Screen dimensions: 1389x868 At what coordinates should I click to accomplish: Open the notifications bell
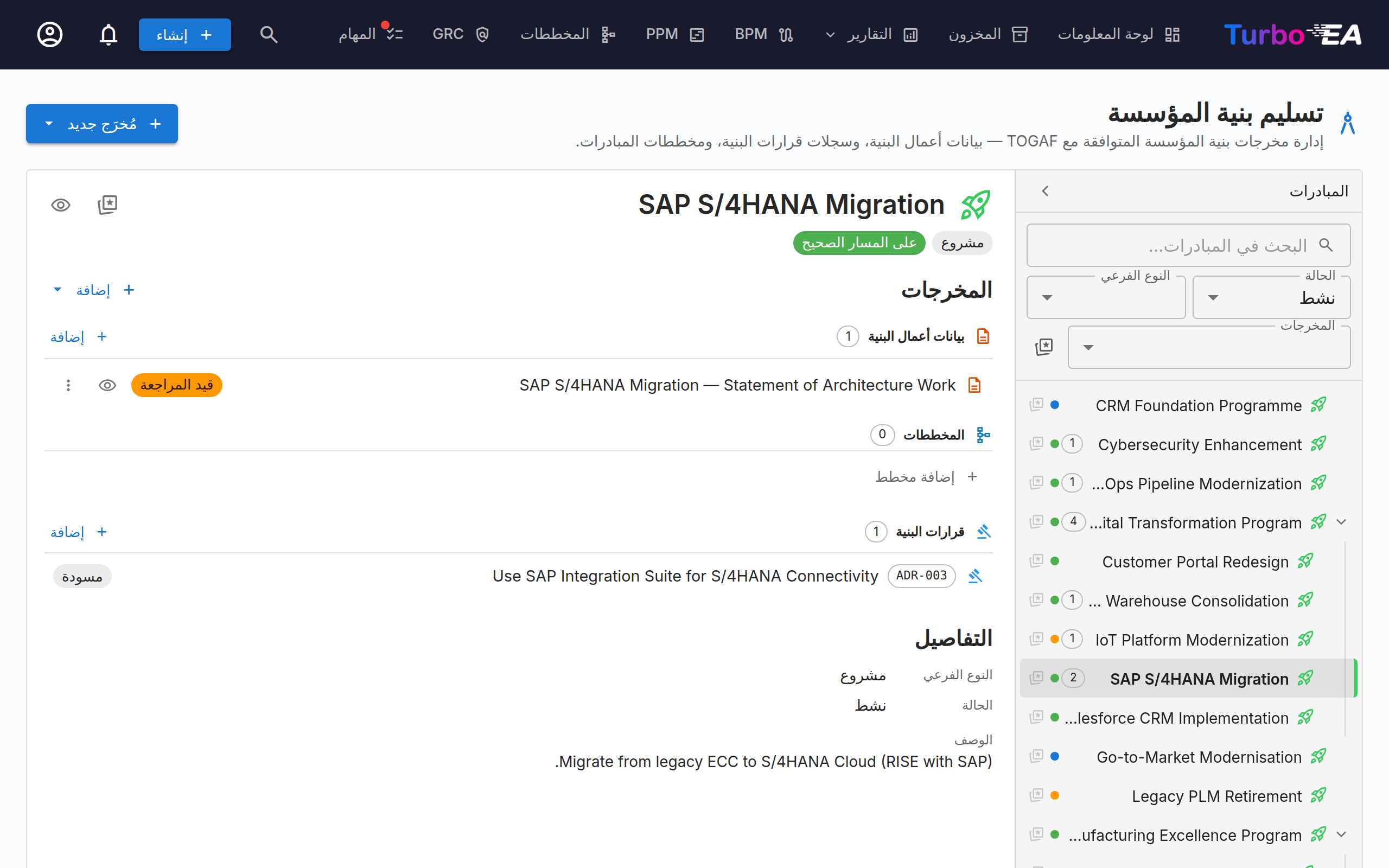[109, 34]
